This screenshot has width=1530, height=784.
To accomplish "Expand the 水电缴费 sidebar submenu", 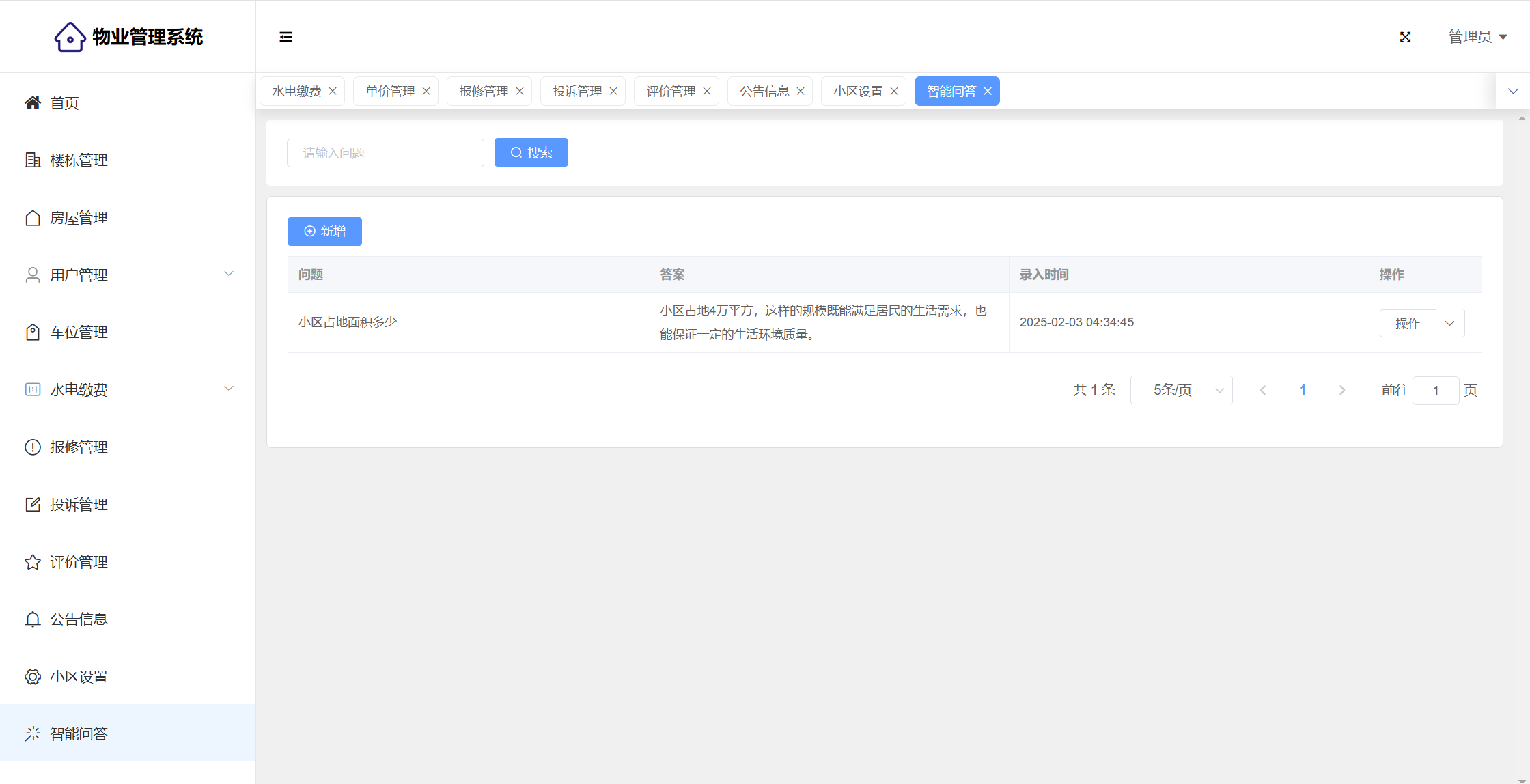I will coord(229,389).
